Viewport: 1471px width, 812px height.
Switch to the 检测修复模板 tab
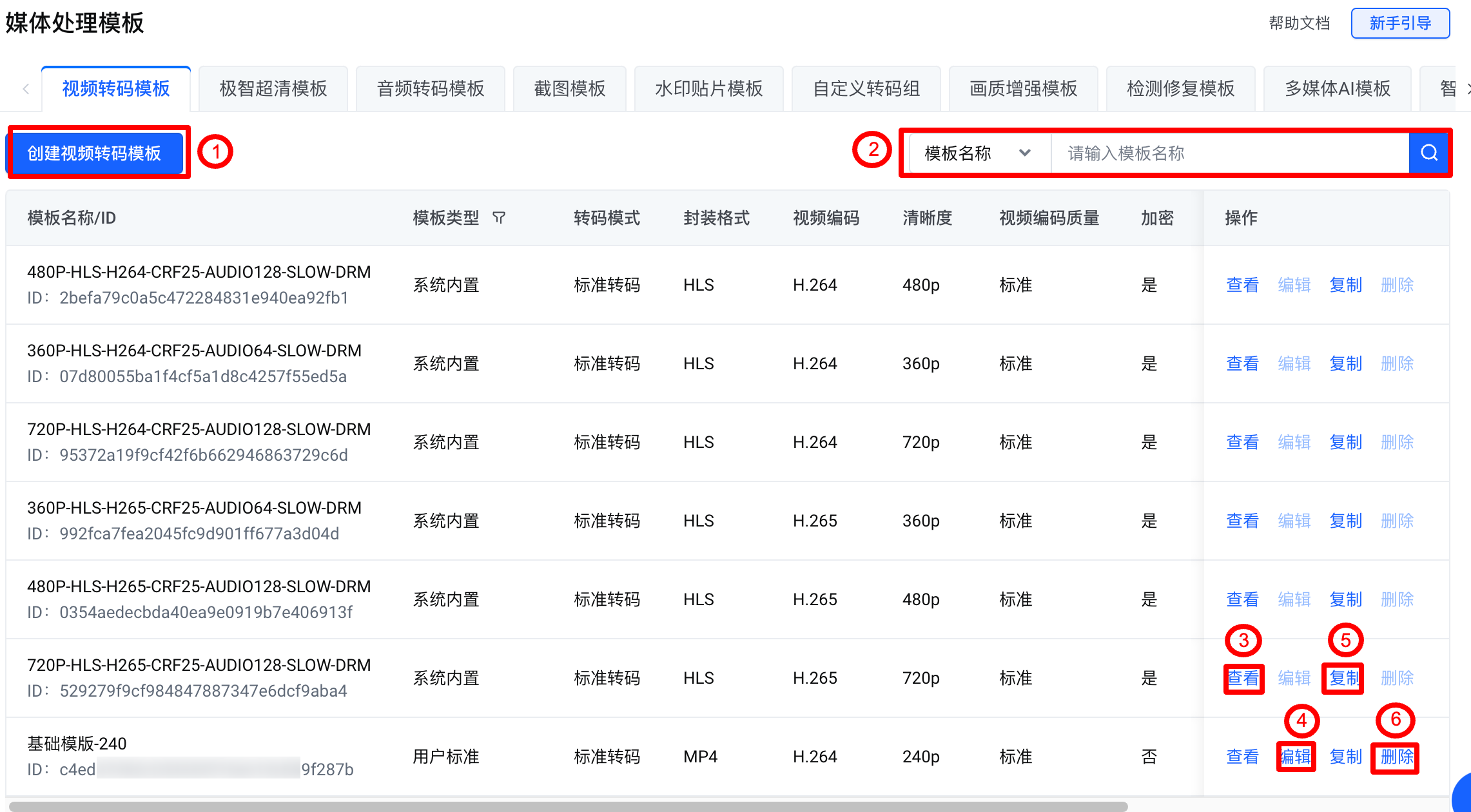tap(1181, 88)
